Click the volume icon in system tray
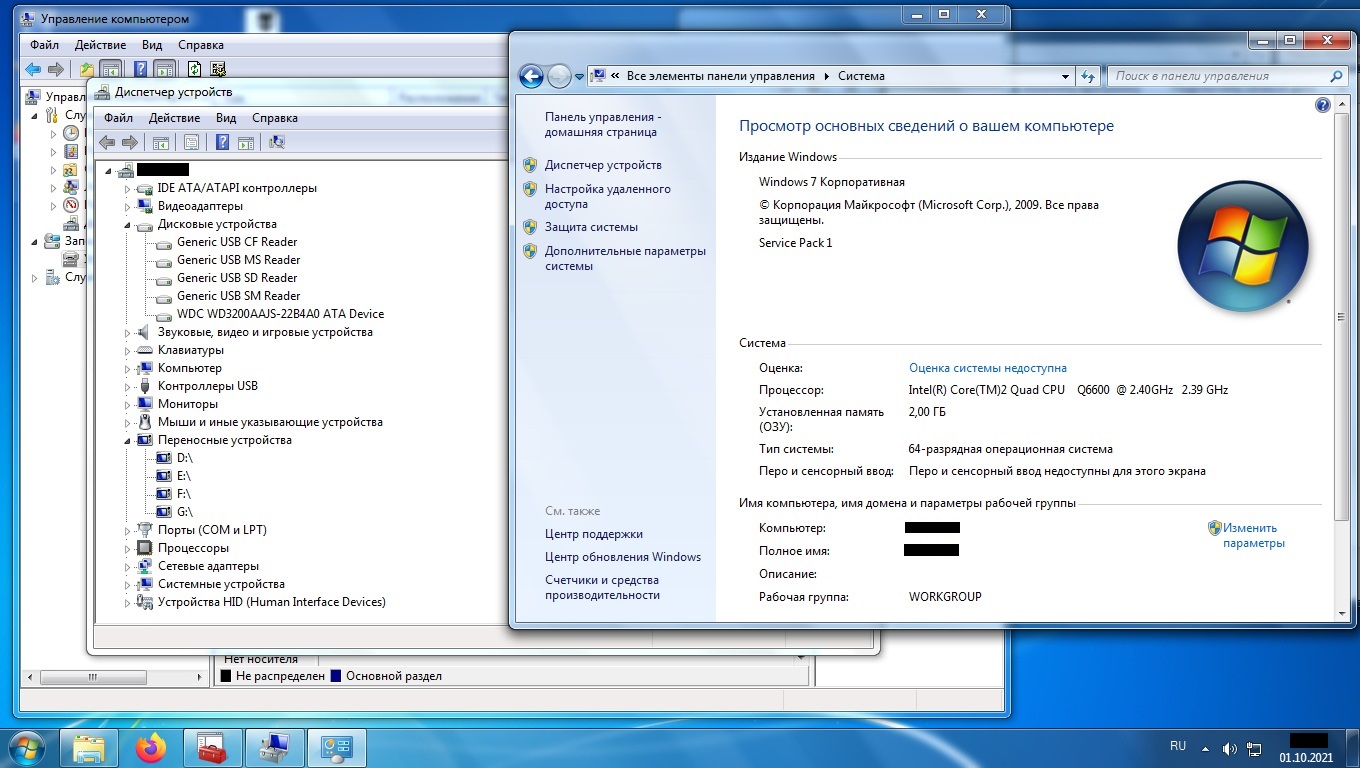The image size is (1360, 768). (x=1230, y=748)
